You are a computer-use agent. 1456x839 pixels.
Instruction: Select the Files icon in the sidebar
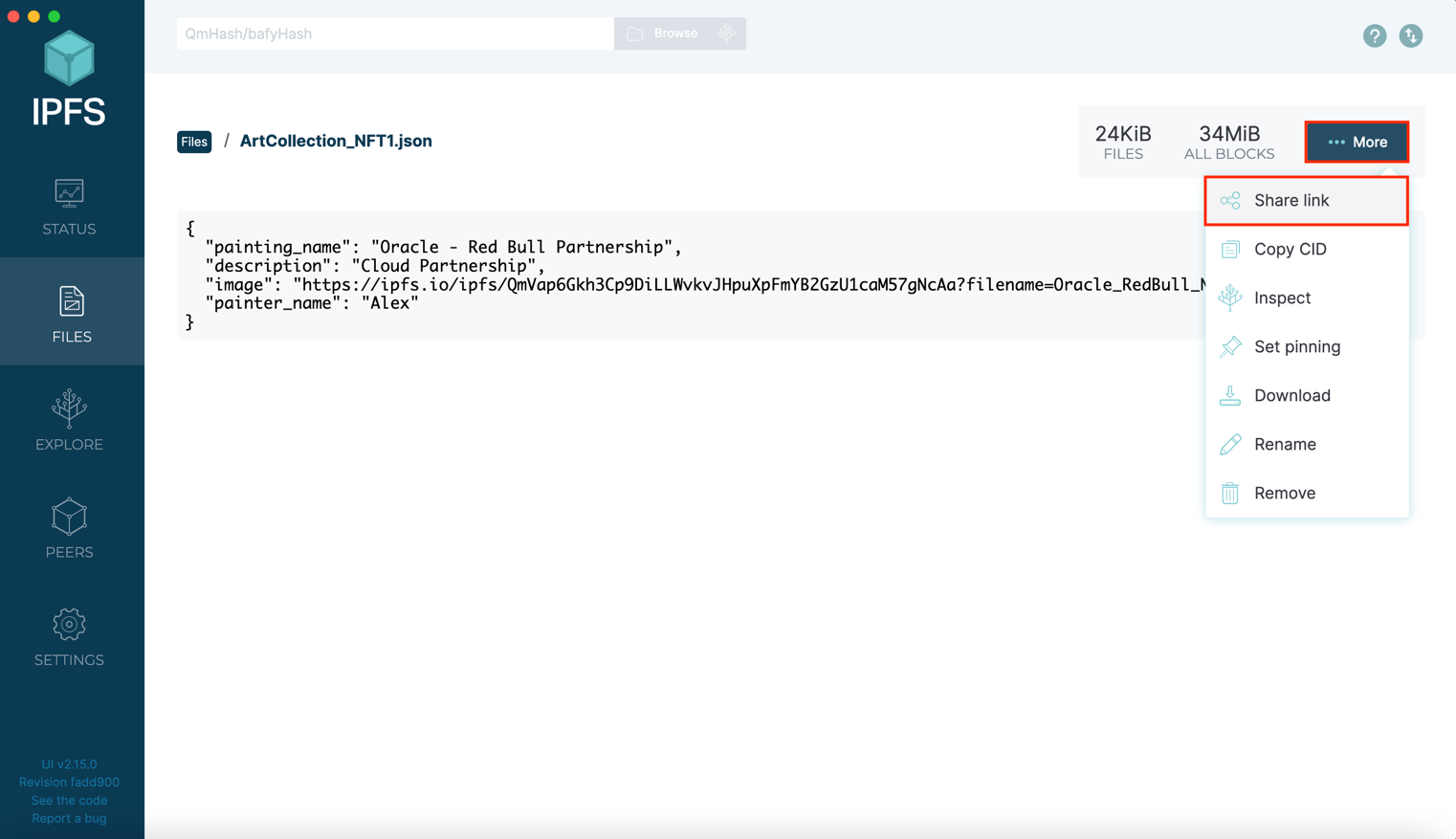click(x=68, y=311)
